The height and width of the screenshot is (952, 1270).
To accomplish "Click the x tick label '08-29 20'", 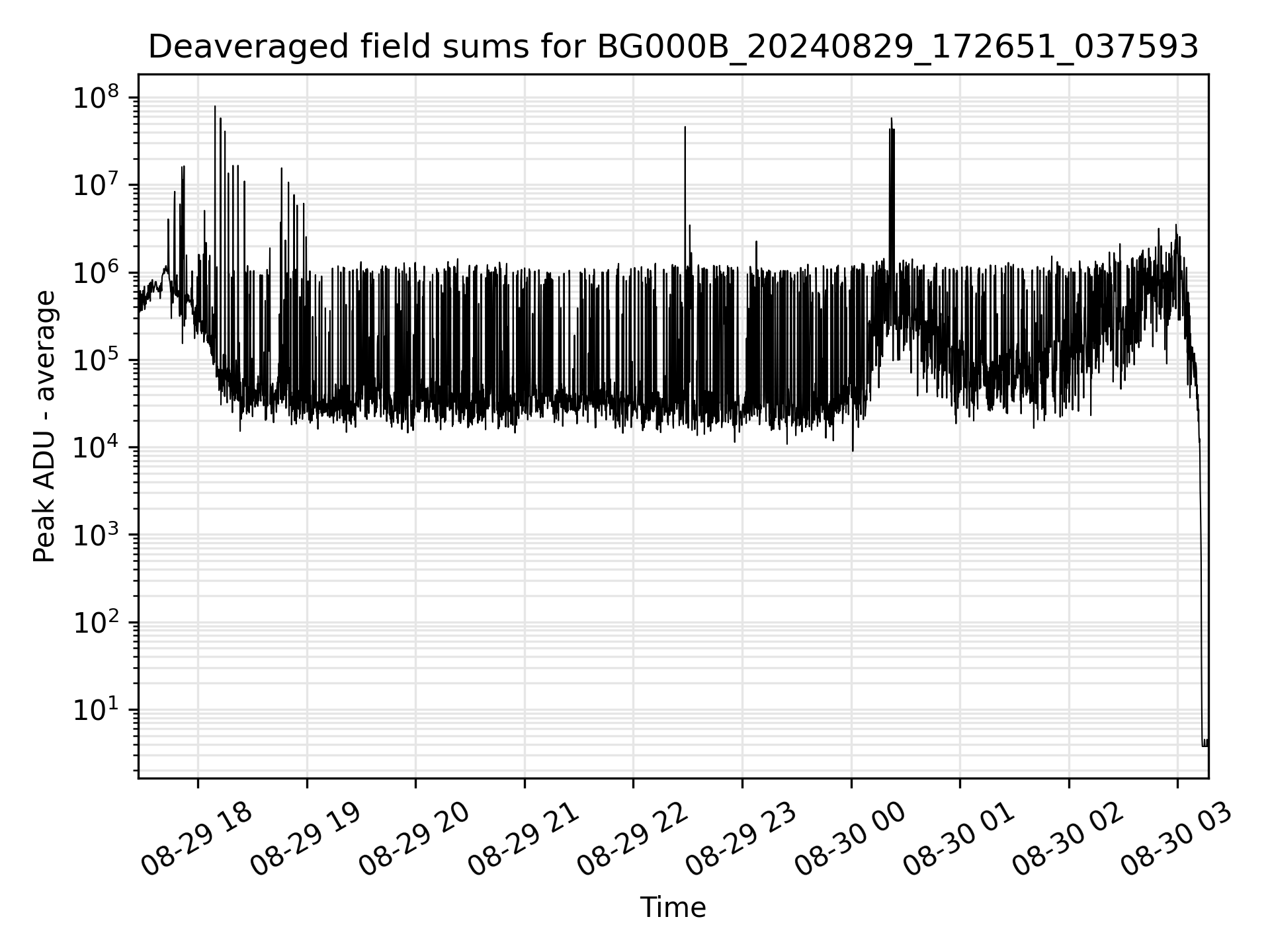I will coord(414,840).
